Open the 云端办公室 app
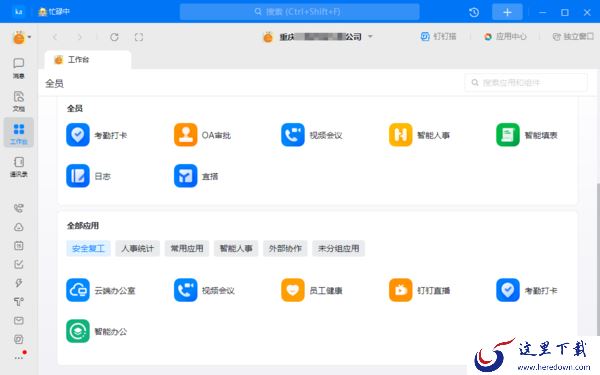 click(101, 290)
